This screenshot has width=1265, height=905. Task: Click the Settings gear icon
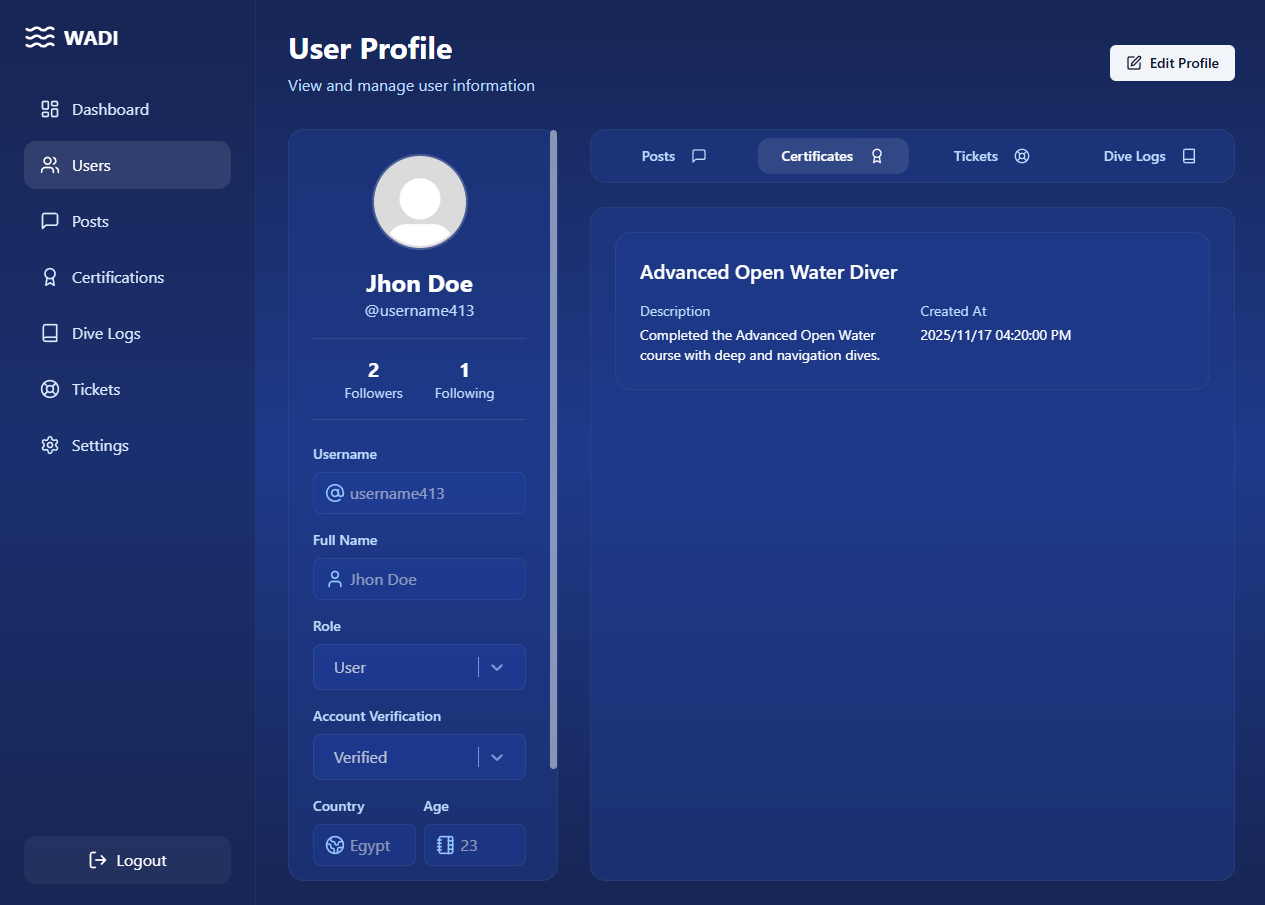pos(50,446)
